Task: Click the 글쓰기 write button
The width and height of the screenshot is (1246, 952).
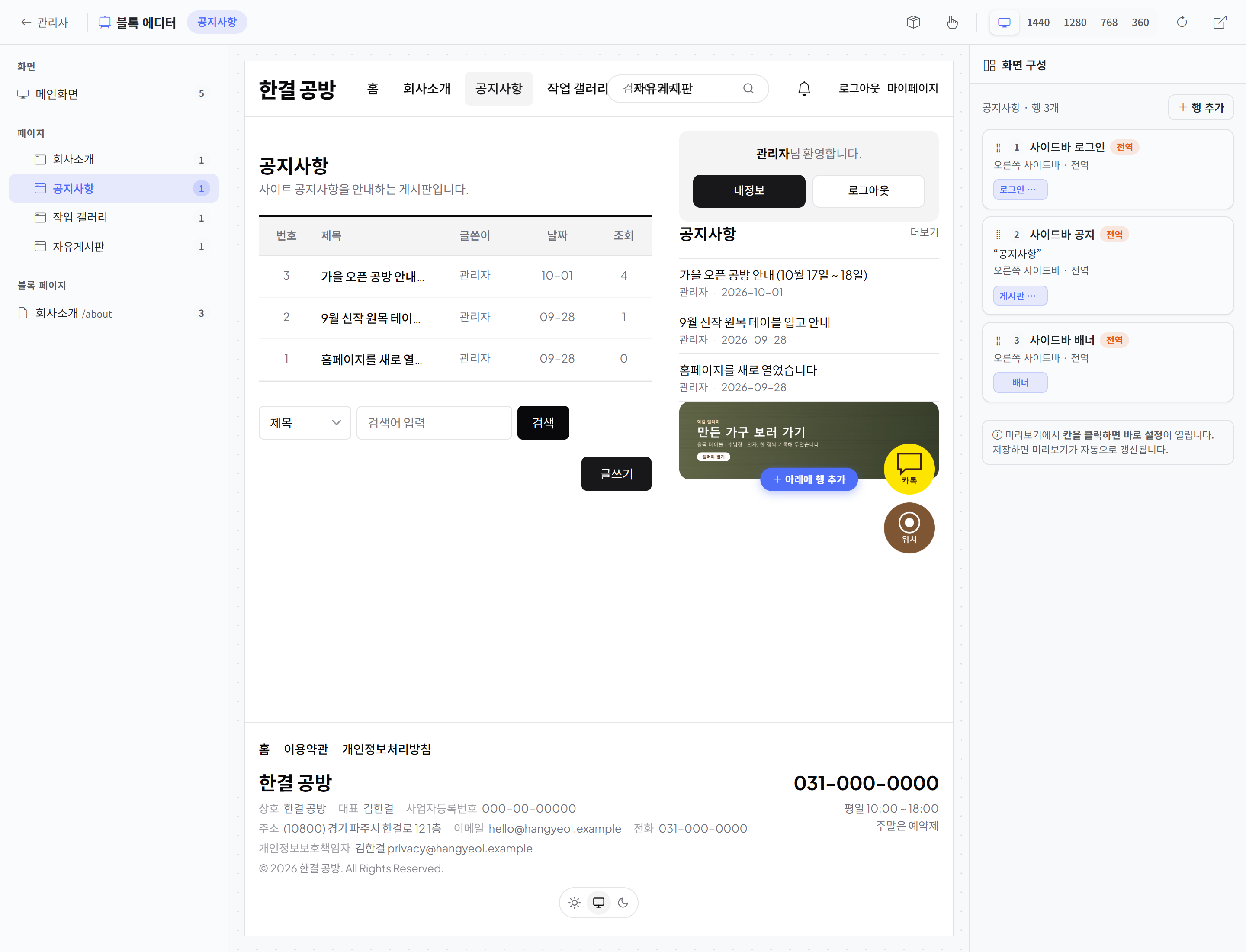Action: tap(616, 474)
